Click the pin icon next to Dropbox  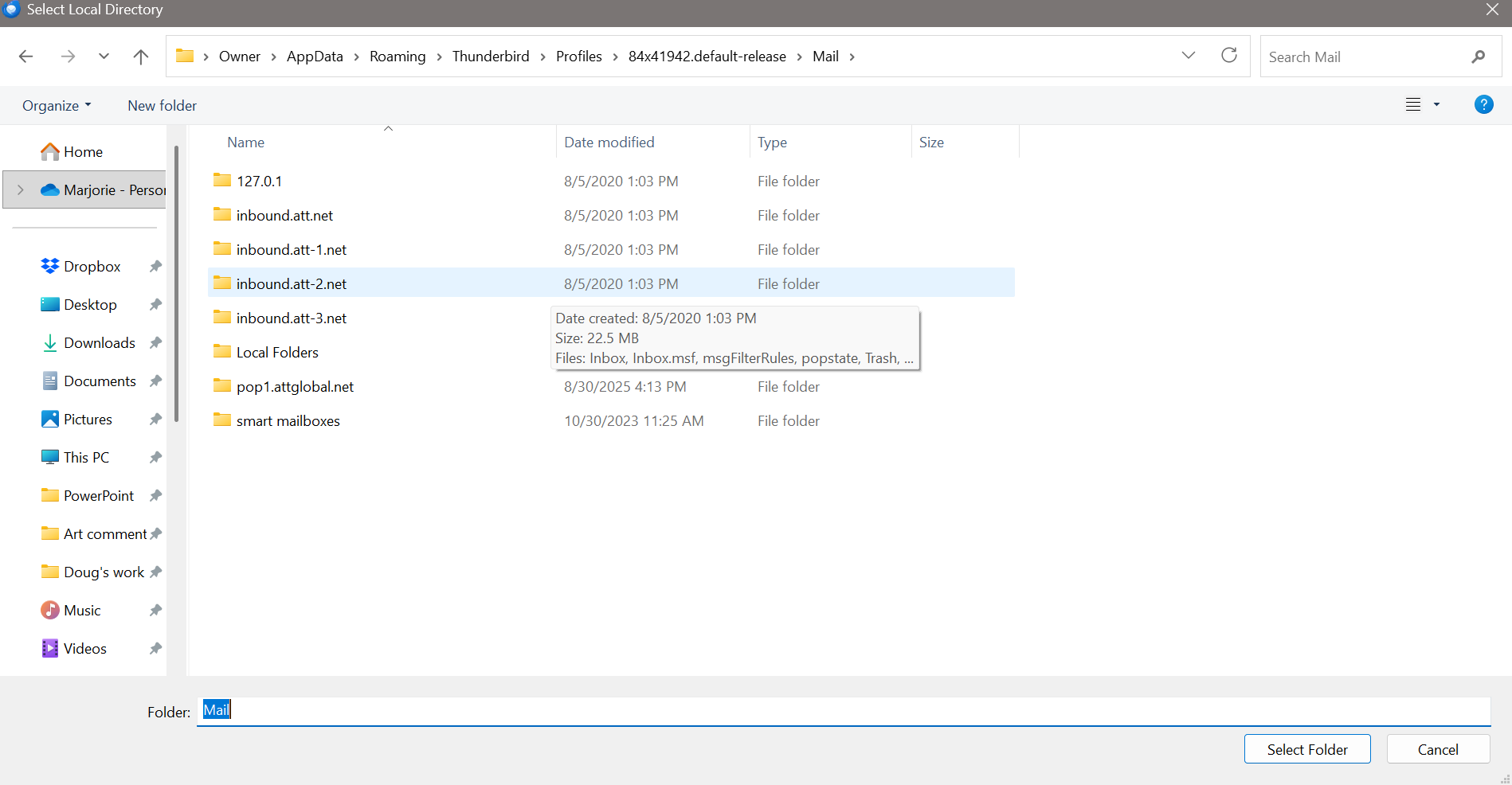coord(155,267)
